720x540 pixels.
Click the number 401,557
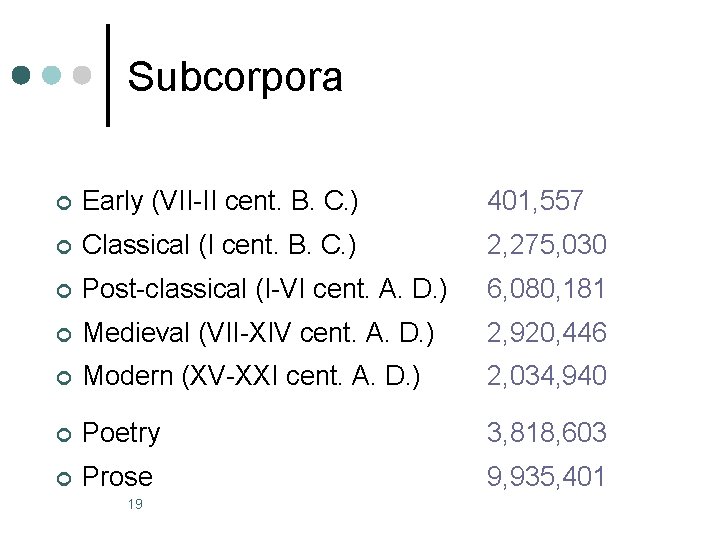[x=535, y=202]
